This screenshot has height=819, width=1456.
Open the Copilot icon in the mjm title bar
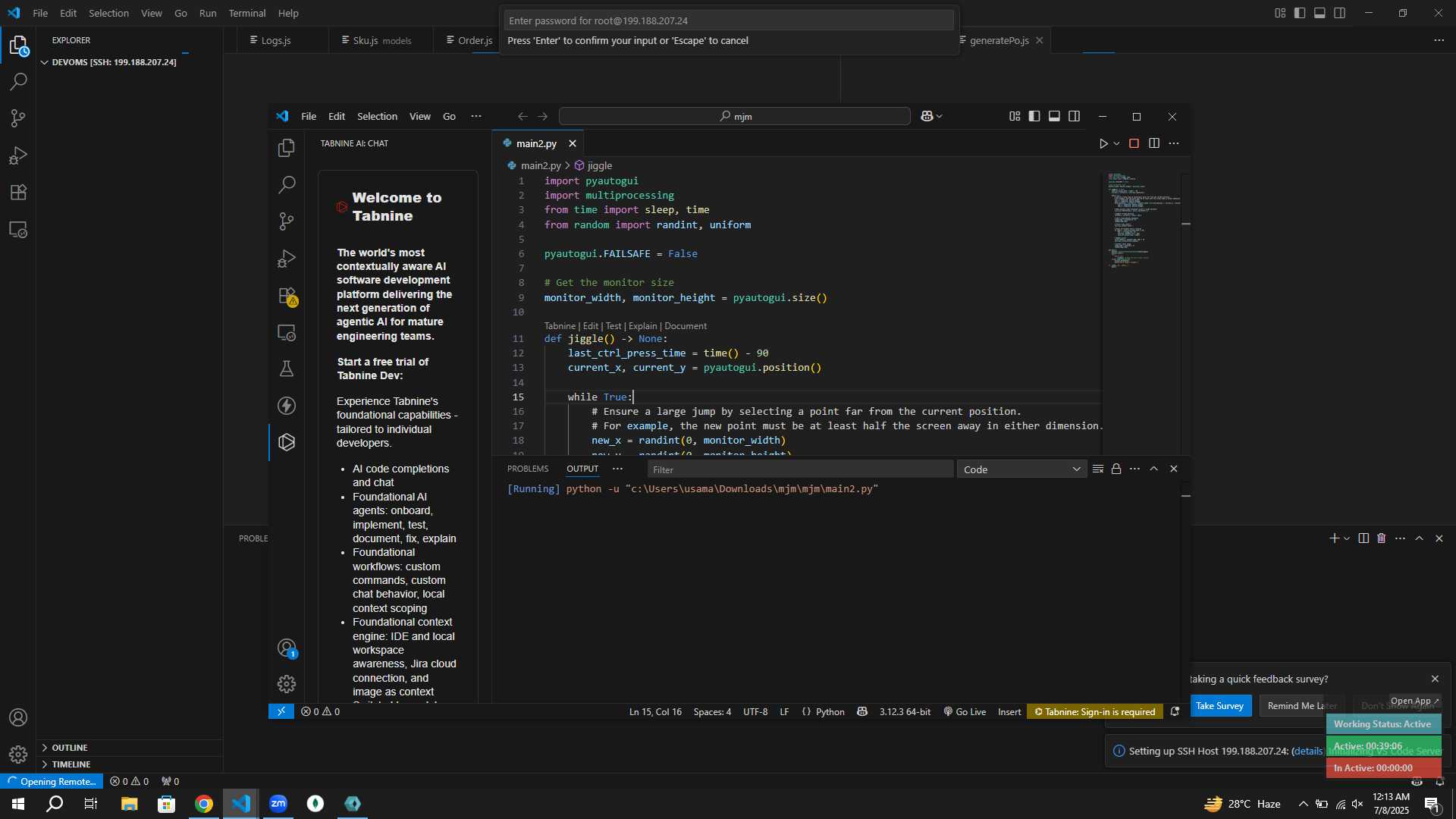tap(927, 116)
